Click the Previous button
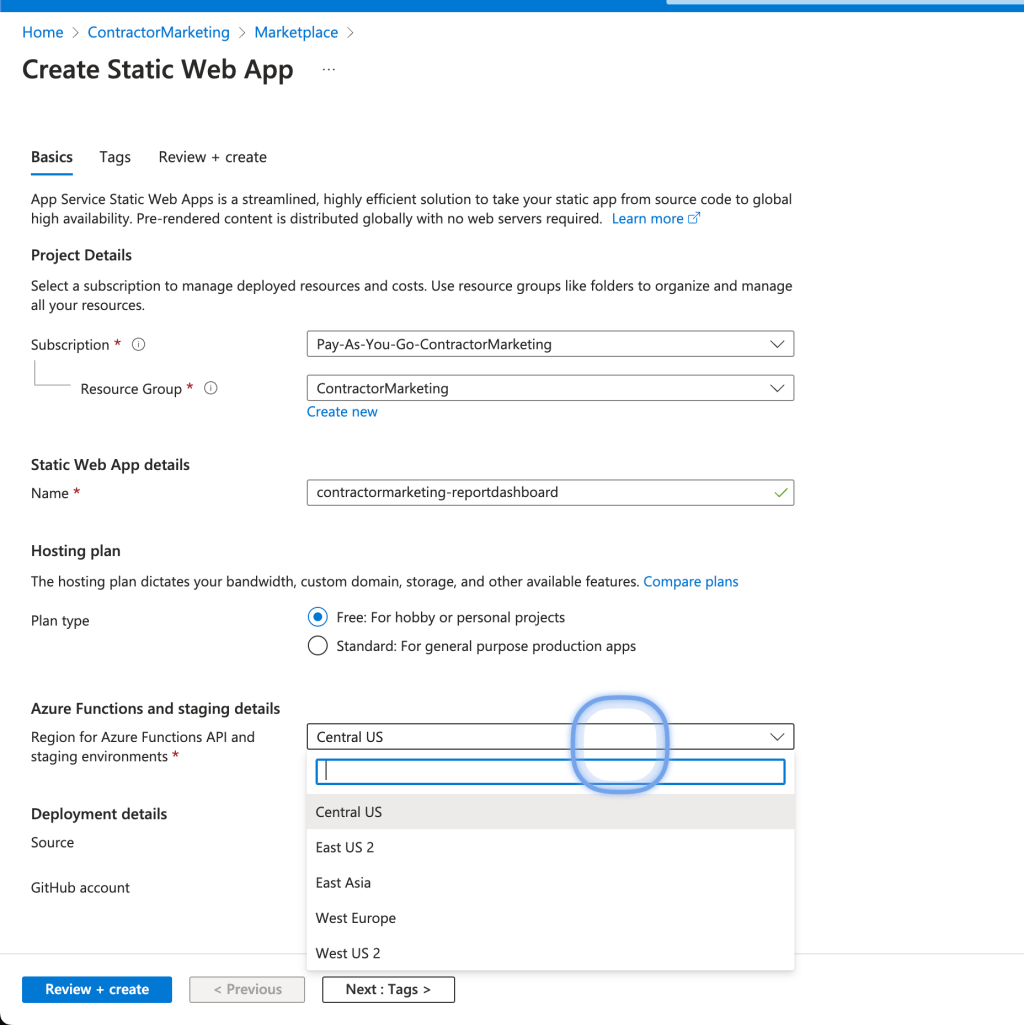Image resolution: width=1024 pixels, height=1025 pixels. pyautogui.click(x=247, y=989)
